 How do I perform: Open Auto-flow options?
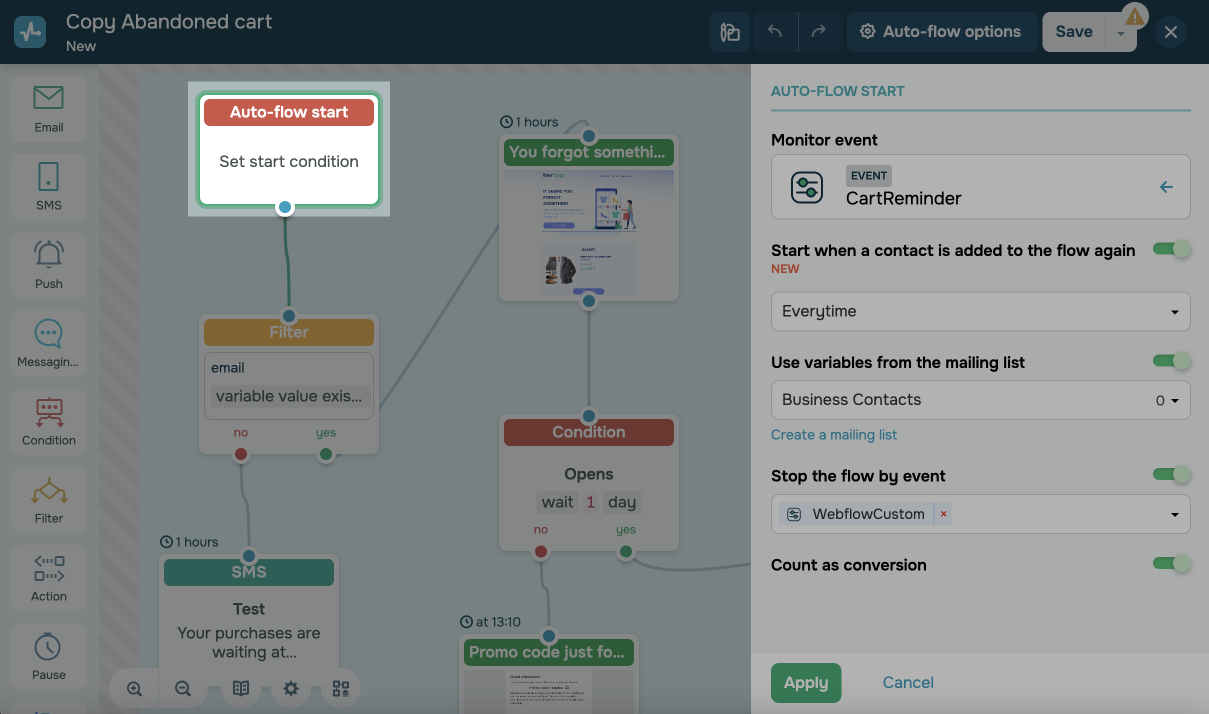click(x=940, y=32)
